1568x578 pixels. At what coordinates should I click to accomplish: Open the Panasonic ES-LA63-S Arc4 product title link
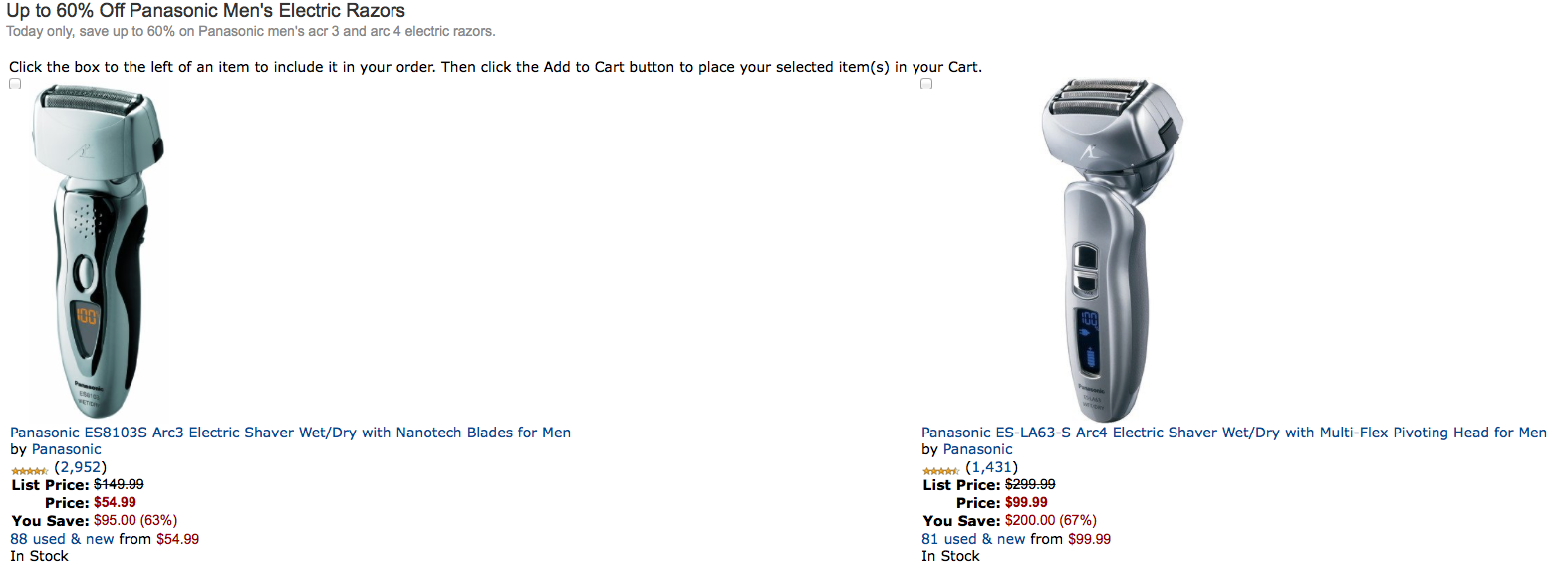[x=1233, y=433]
